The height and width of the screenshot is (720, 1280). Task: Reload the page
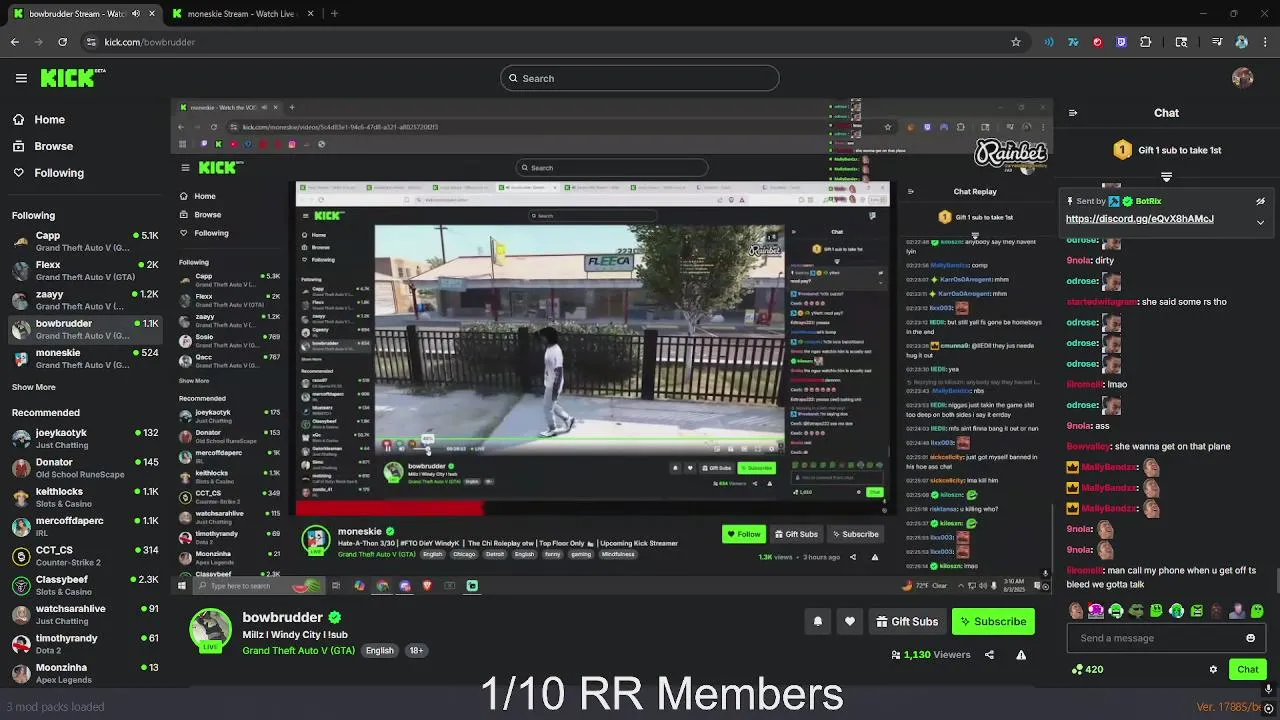62,42
